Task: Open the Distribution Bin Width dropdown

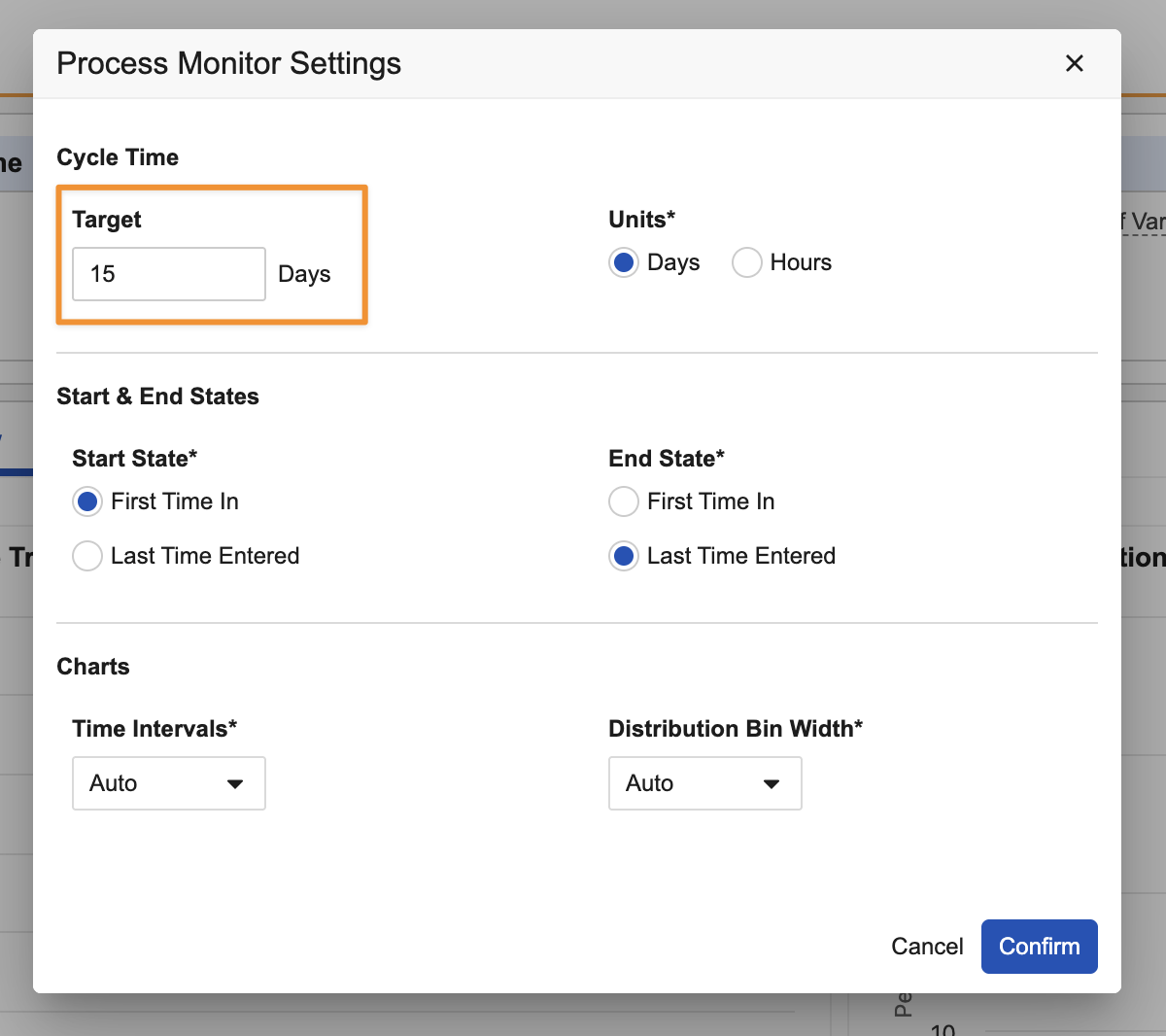Action: point(704,783)
